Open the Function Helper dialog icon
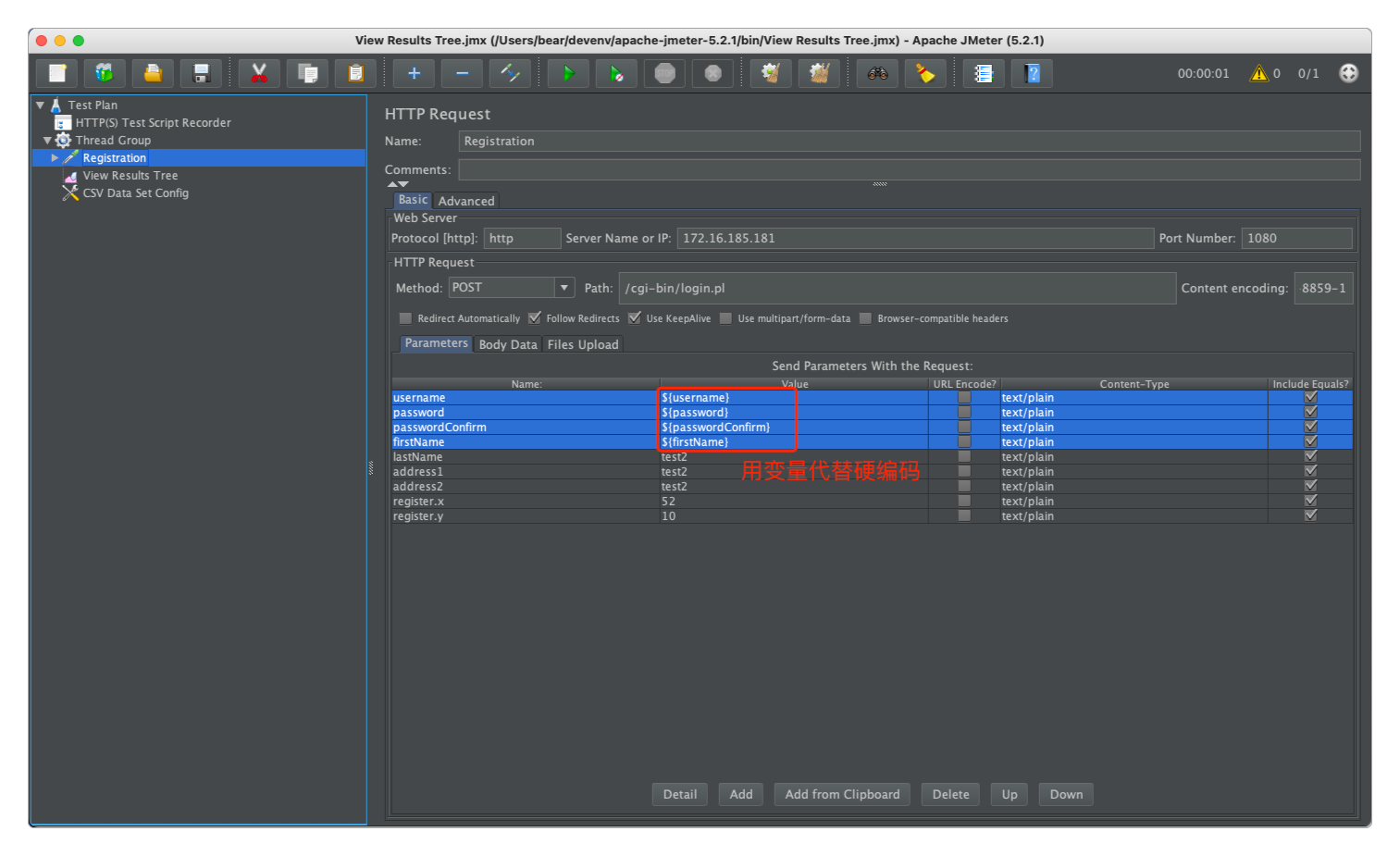Image resolution: width=1400 pixels, height=856 pixels. tap(984, 73)
